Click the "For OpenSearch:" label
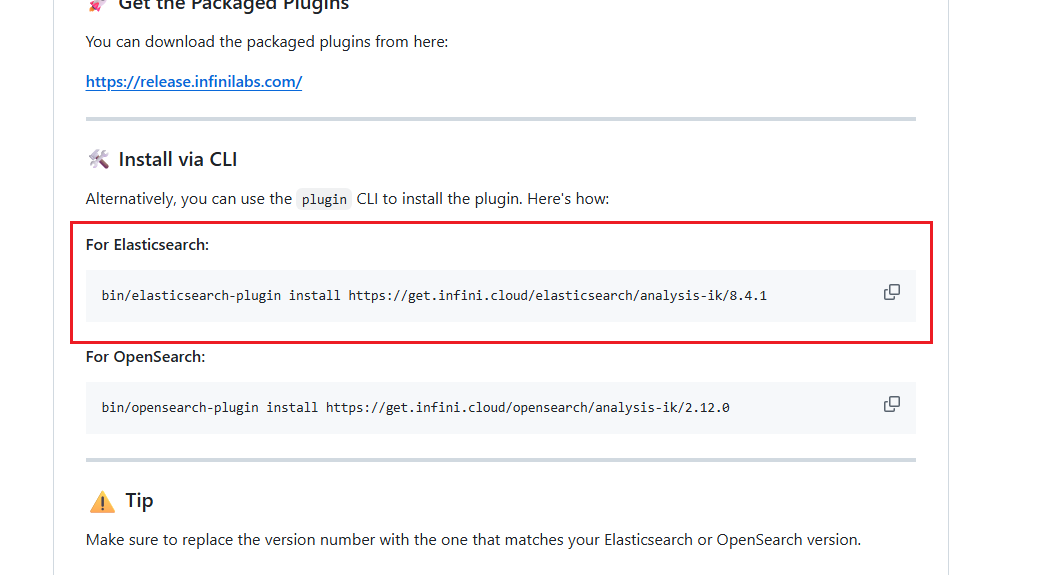This screenshot has width=1059, height=575. click(145, 356)
